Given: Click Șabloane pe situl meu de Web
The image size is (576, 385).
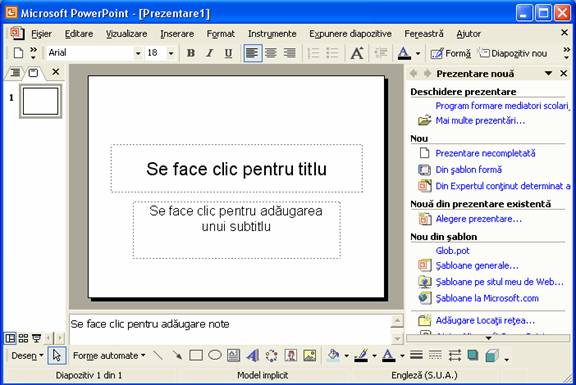Looking at the screenshot, I should coord(500,282).
